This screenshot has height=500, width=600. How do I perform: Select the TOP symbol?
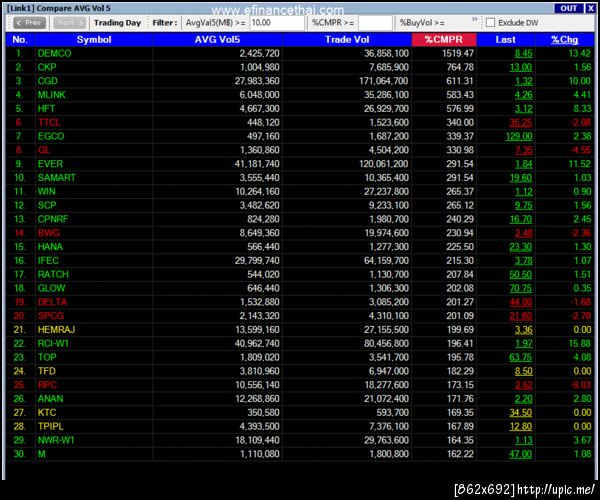pos(47,357)
